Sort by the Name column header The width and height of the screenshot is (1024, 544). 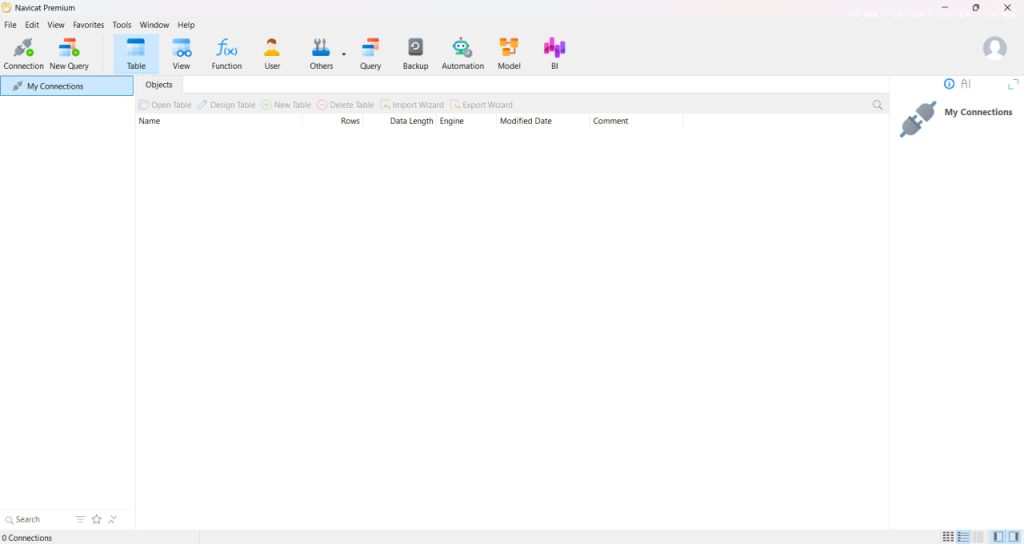point(219,121)
